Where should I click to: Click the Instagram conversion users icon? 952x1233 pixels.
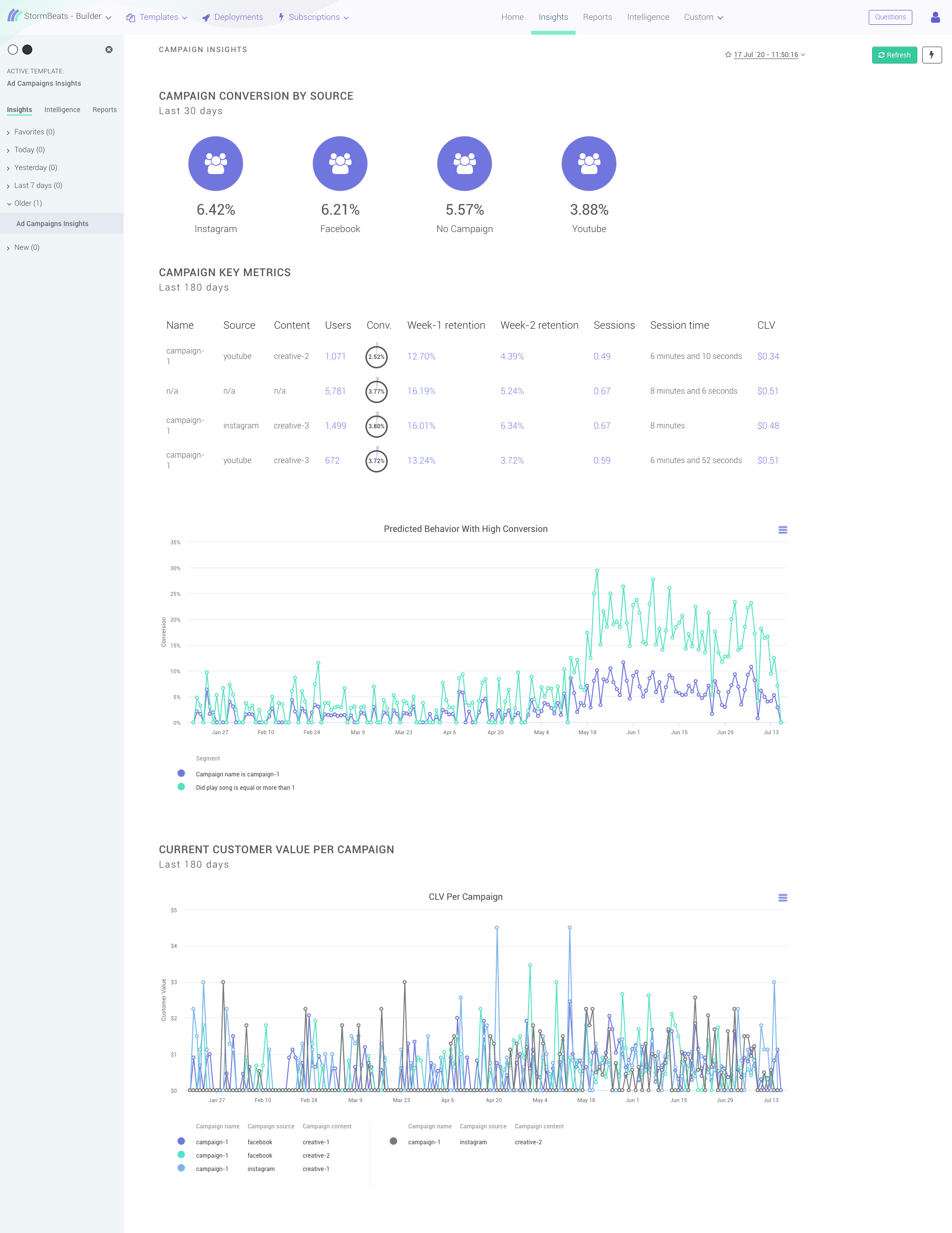tap(216, 163)
